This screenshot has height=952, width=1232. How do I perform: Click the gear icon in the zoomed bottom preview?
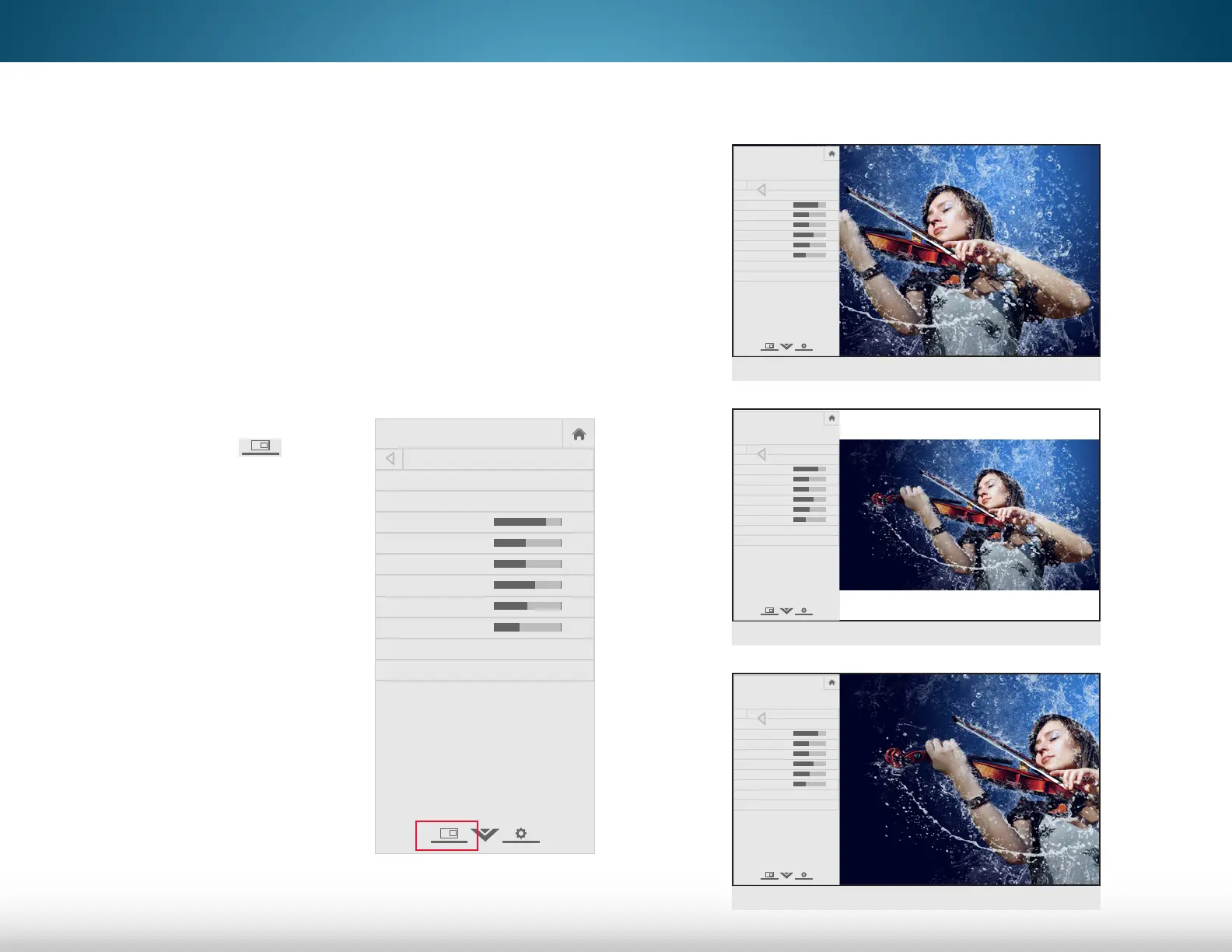point(803,875)
